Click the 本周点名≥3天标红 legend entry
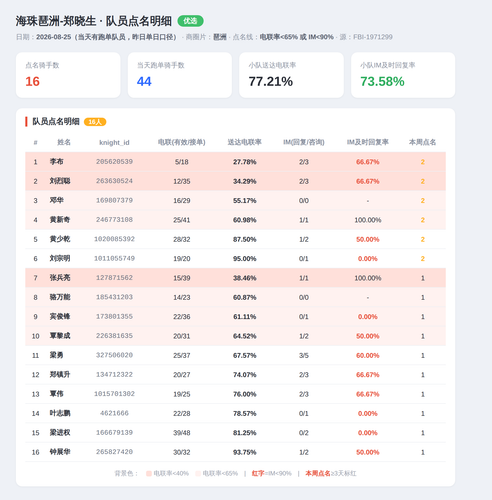Image resolution: width=492 pixels, height=500 pixels. (331, 473)
